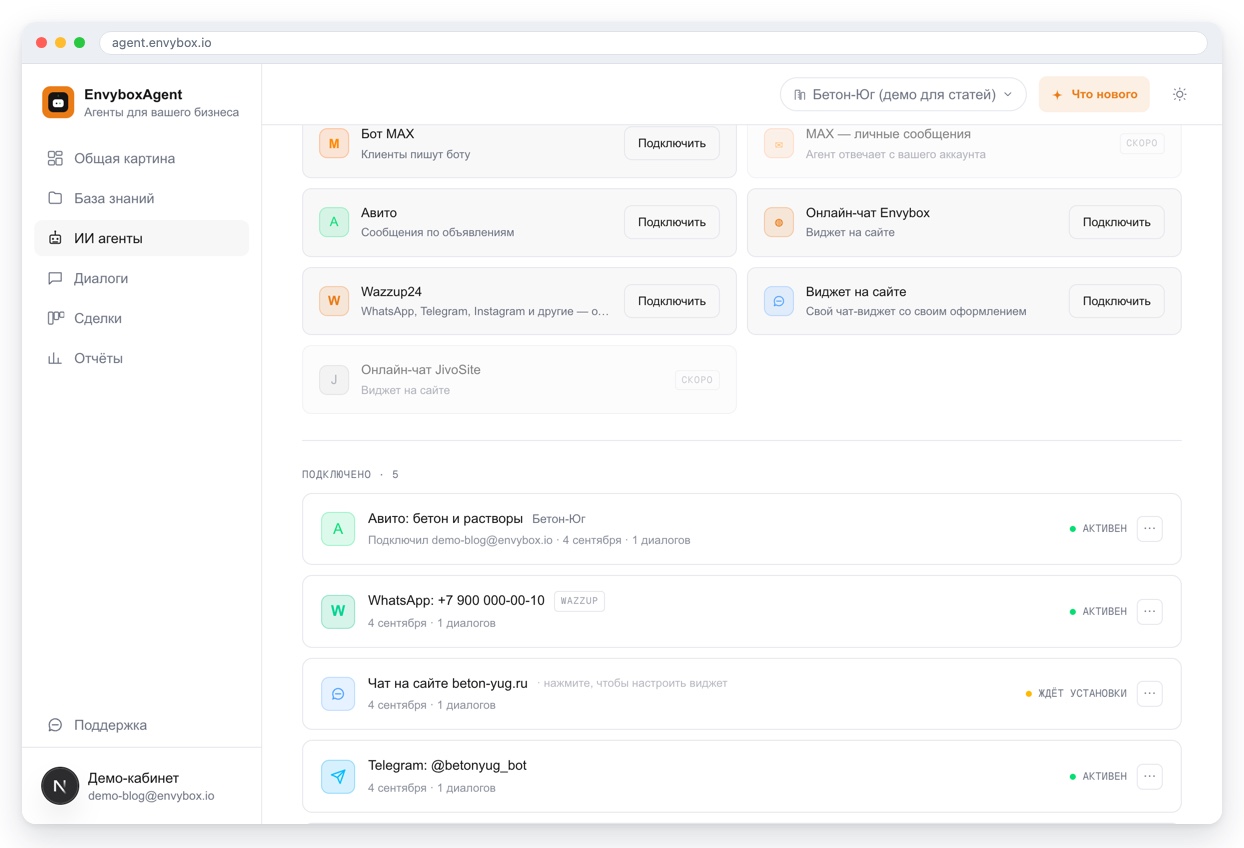Image resolution: width=1244 pixels, height=848 pixels.
Task: Click СКОРО badge on Онлайн-чат JivoSite
Action: (x=697, y=380)
